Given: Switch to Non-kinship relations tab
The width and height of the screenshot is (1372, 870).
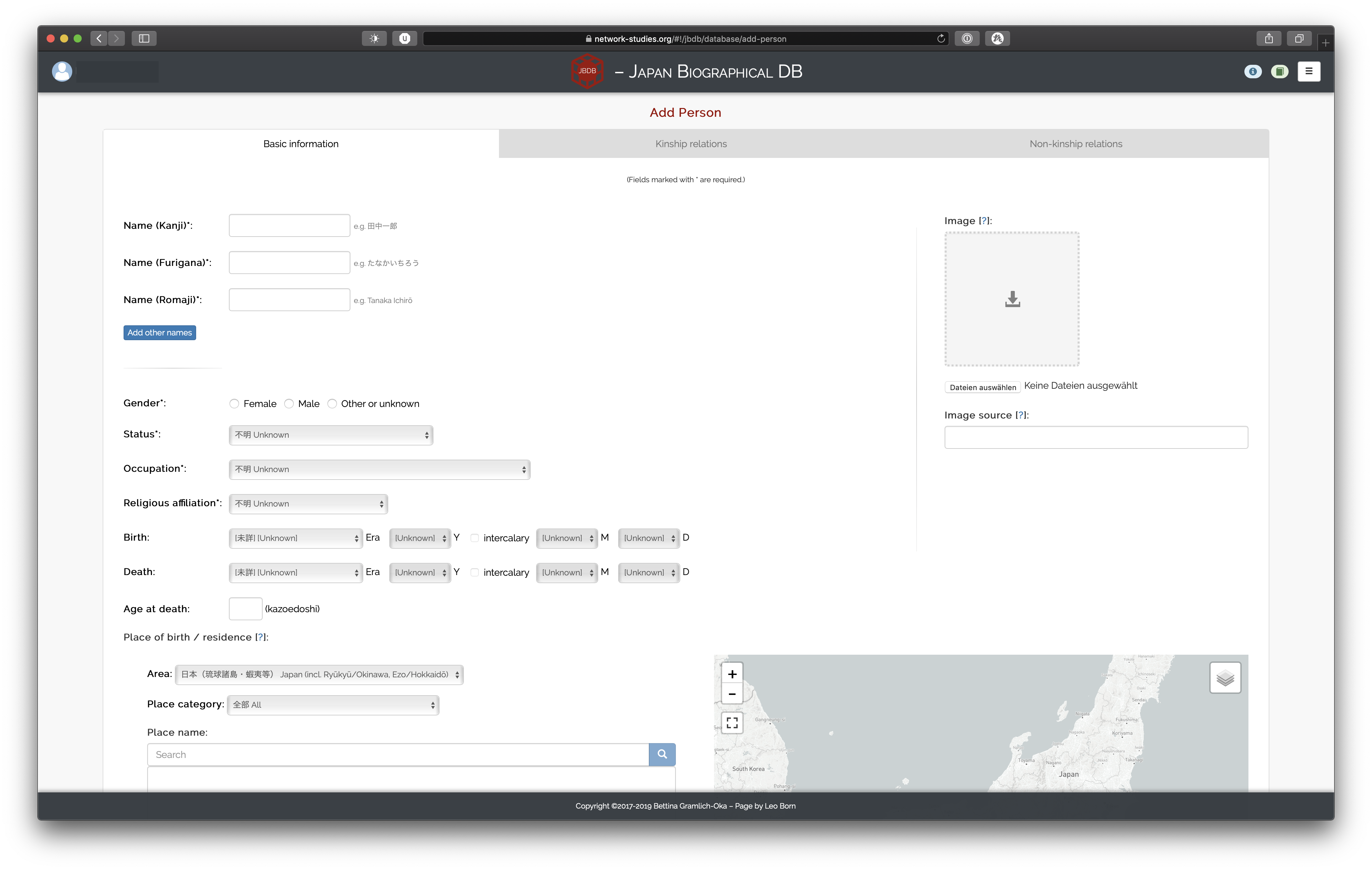Looking at the screenshot, I should click(x=1075, y=143).
